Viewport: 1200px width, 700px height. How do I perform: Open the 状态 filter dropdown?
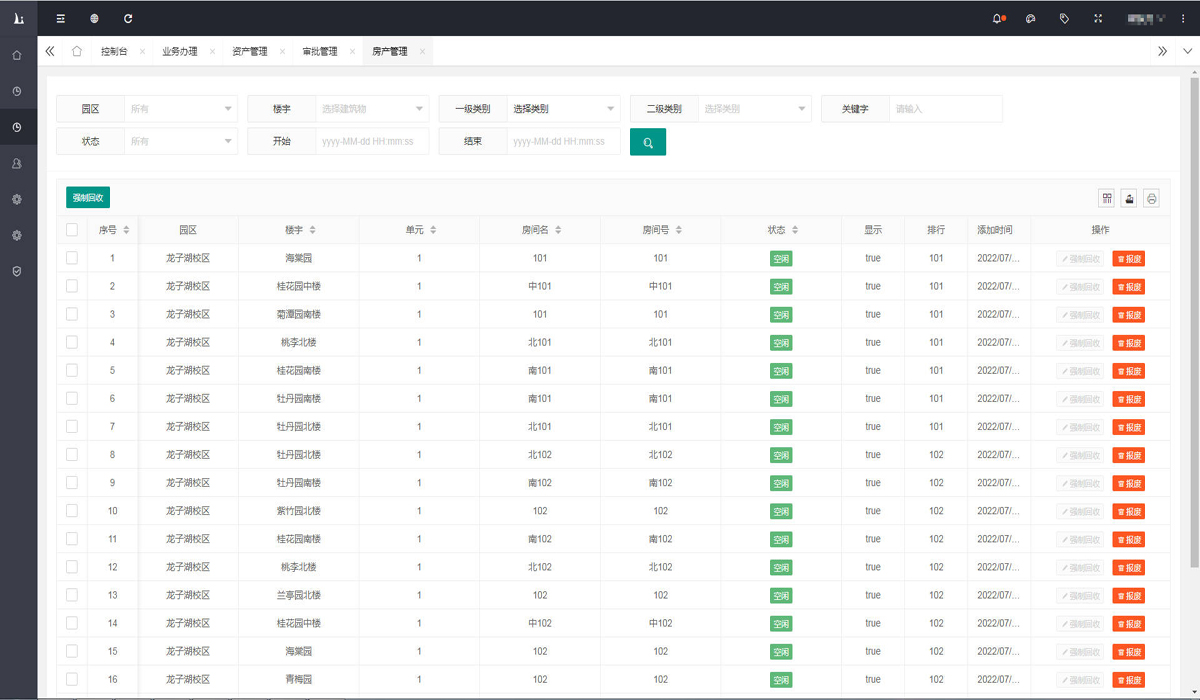coord(181,142)
